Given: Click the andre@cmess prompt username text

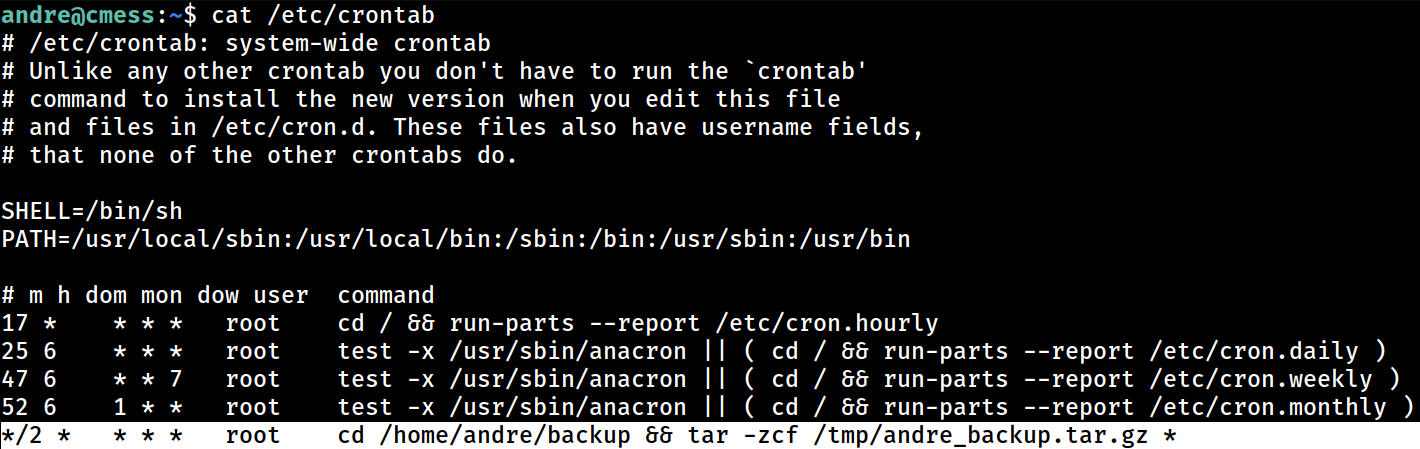Looking at the screenshot, I should point(78,15).
